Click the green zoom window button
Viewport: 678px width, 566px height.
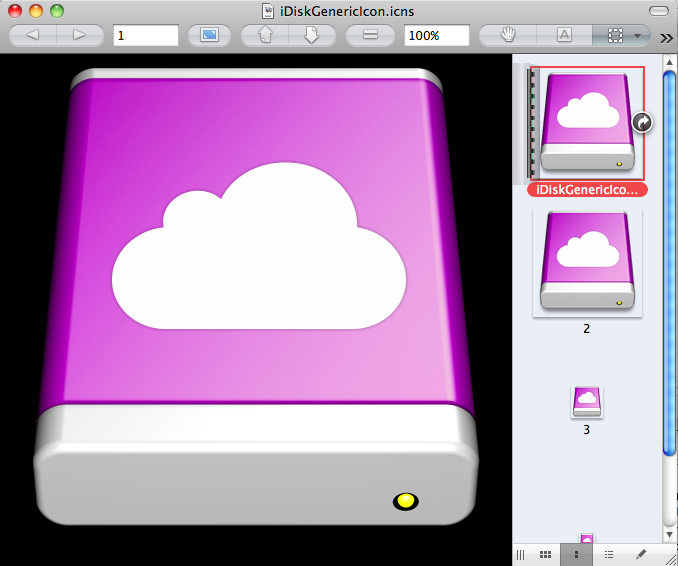57,11
